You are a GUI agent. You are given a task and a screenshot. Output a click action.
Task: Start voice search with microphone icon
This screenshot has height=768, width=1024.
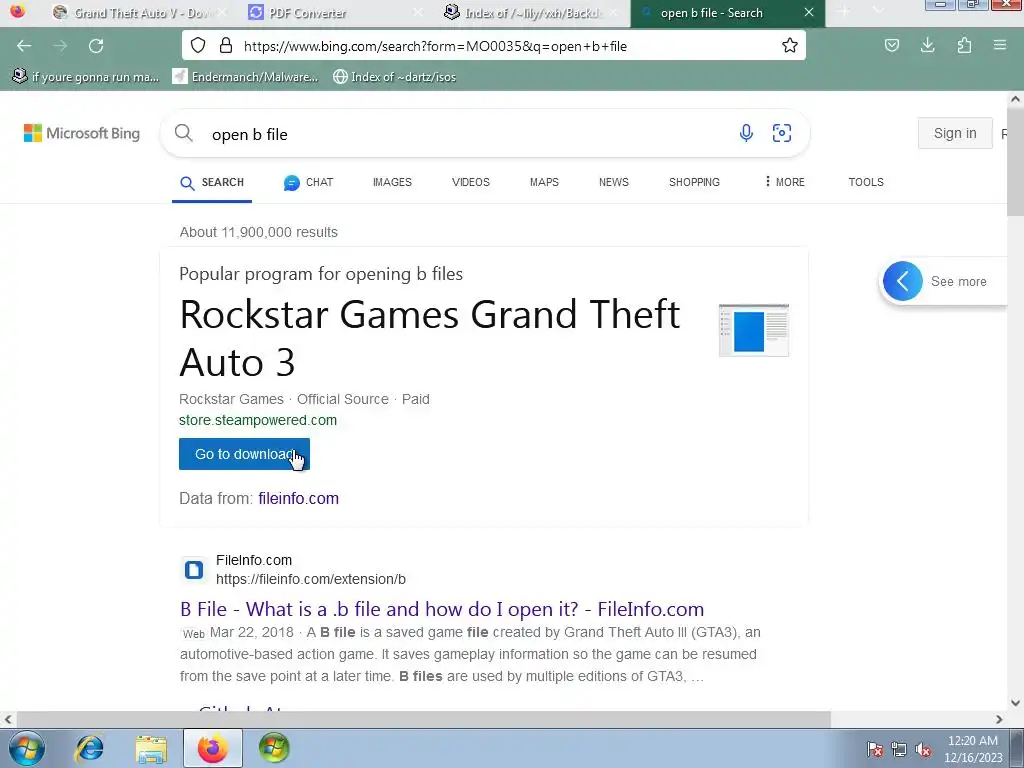(746, 133)
